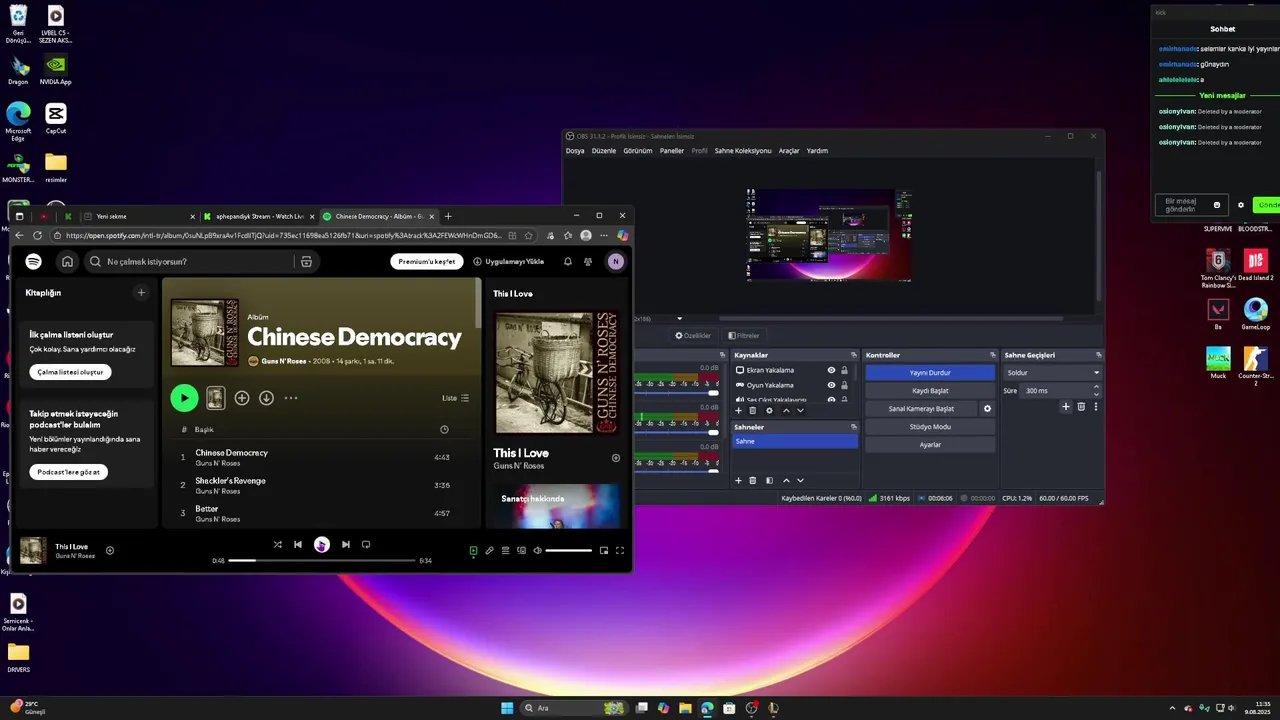Open chat settings gear in Sohbet panel
The height and width of the screenshot is (720, 1280).
tap(1241, 205)
